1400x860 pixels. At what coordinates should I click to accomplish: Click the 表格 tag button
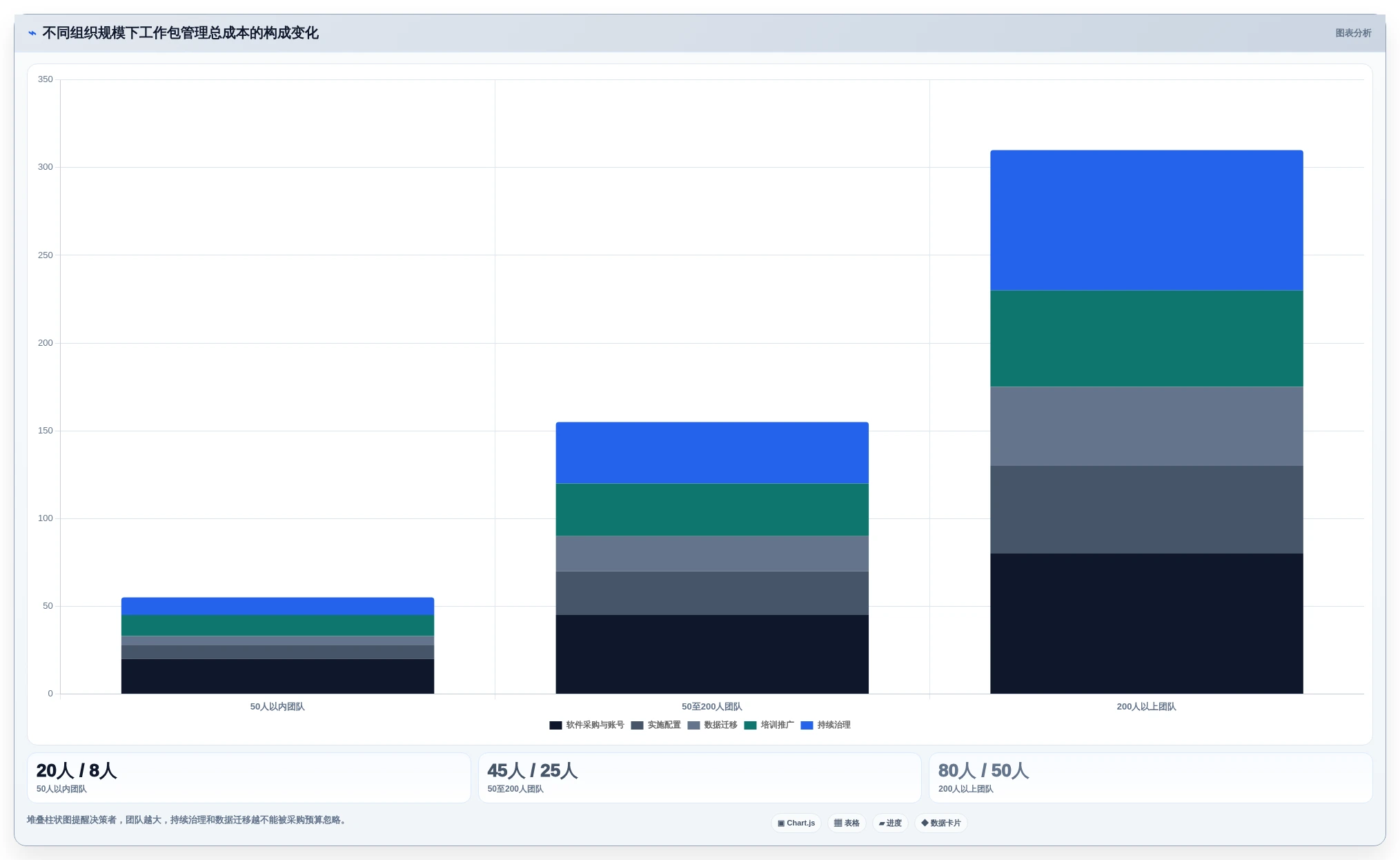pos(847,823)
